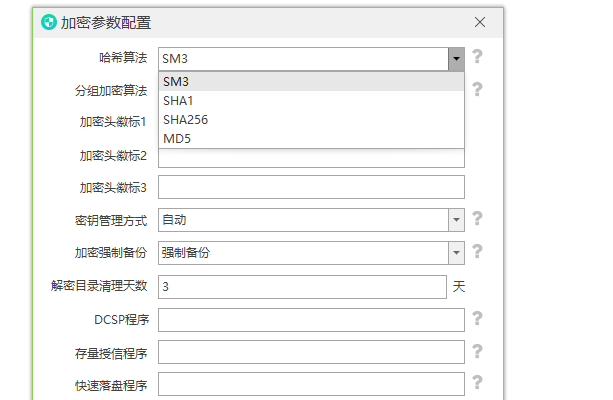Click into the 快速落盘程序 field
The height and width of the screenshot is (400, 613).
point(311,384)
